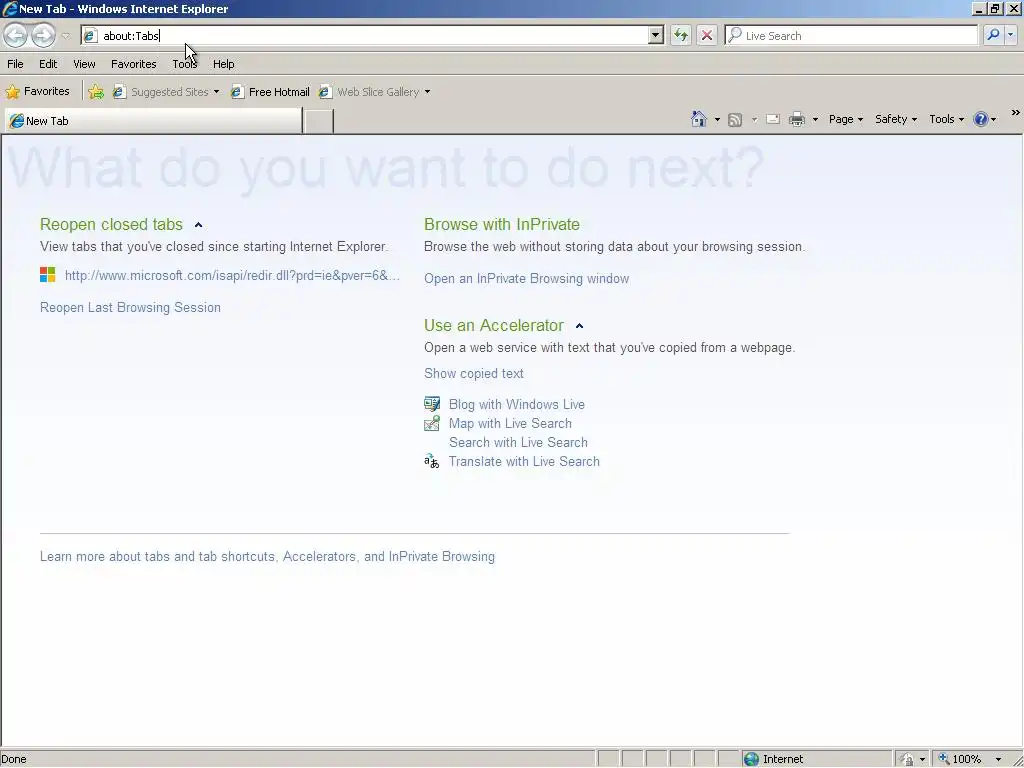Click the 100% zoom level button
The width and height of the screenshot is (1024, 768).
click(960, 759)
